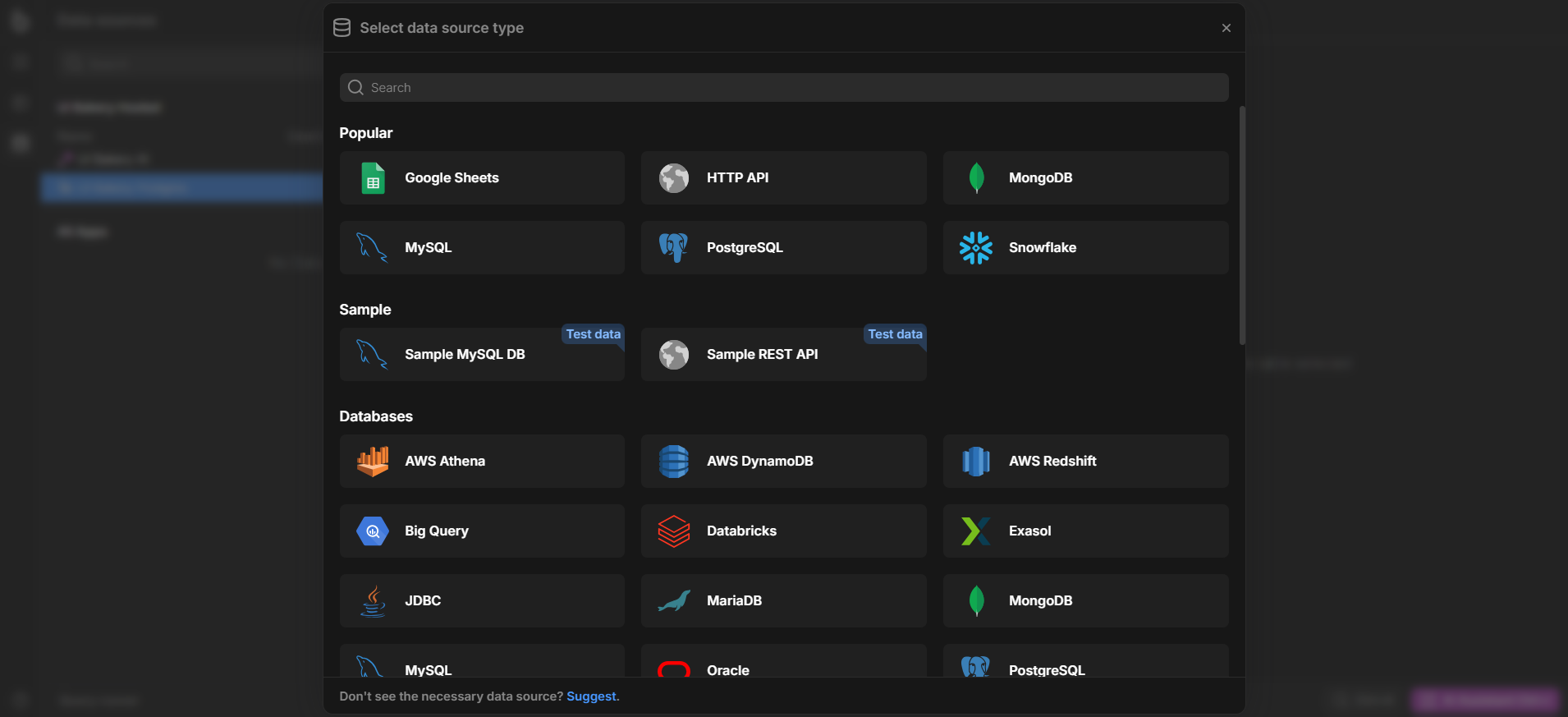This screenshot has width=1568, height=717.
Task: Focus the Search data source field
Action: tap(784, 88)
